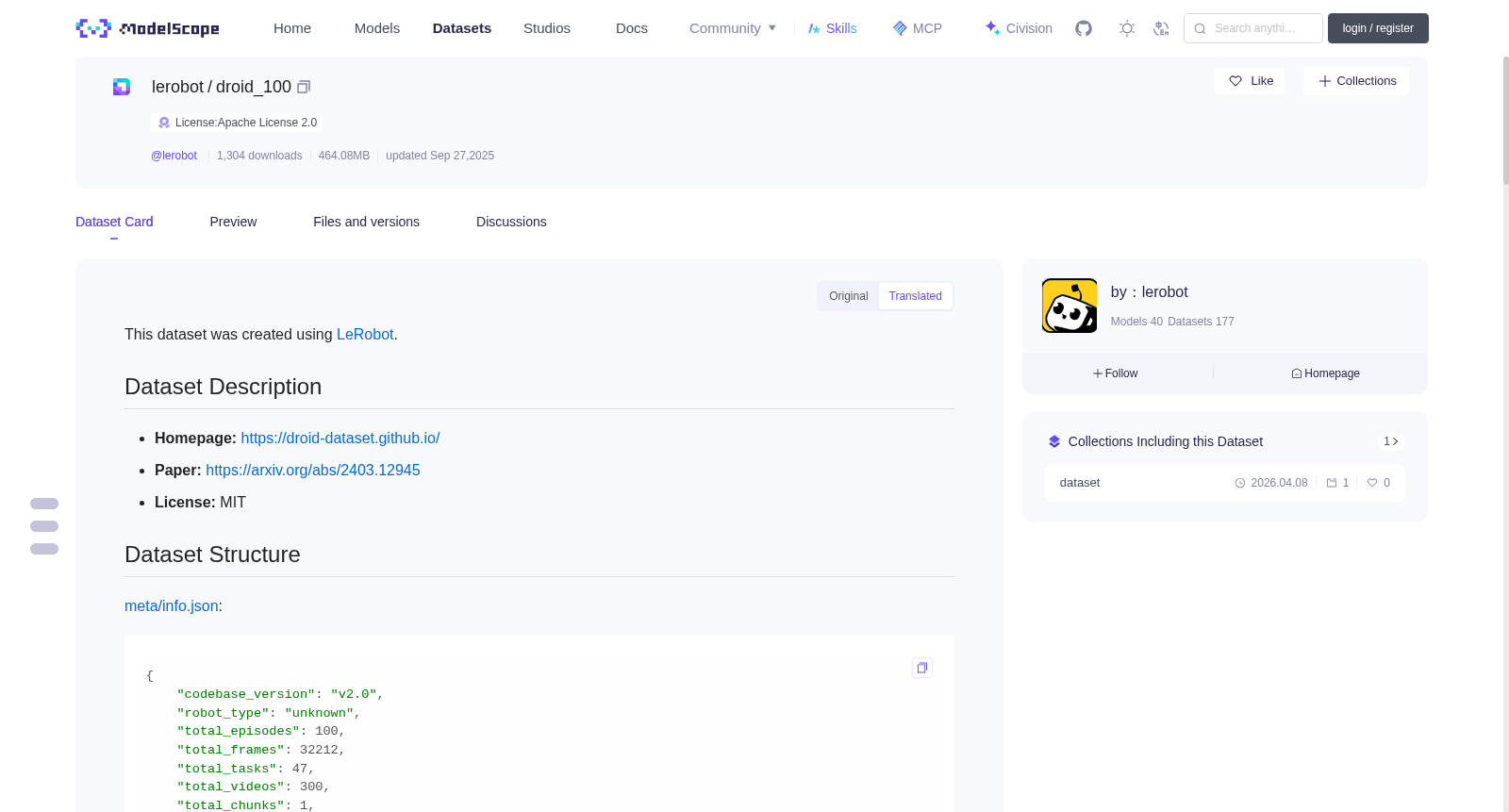Show the Translated dataset card text
This screenshot has height=812, width=1509.
(x=915, y=296)
